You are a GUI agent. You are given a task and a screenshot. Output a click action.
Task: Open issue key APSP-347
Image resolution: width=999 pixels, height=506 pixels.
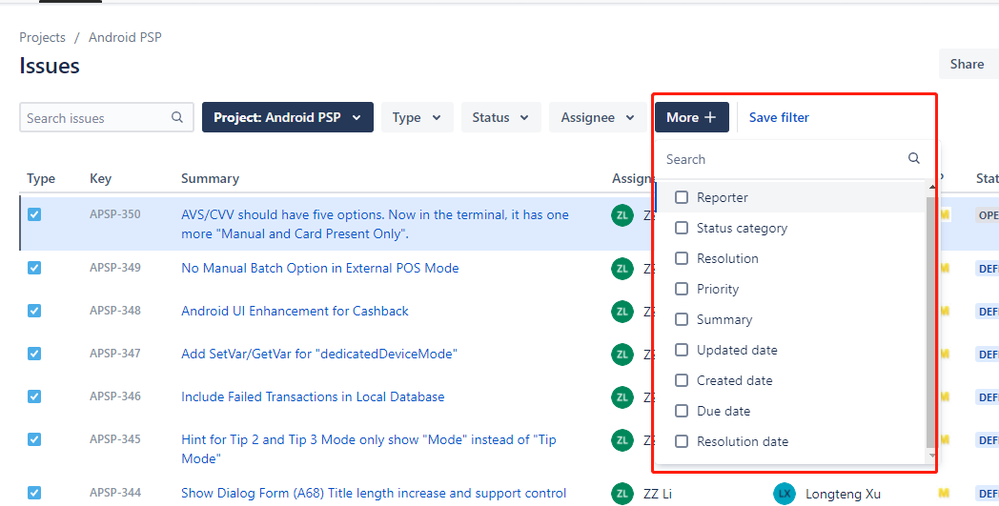click(x=115, y=353)
